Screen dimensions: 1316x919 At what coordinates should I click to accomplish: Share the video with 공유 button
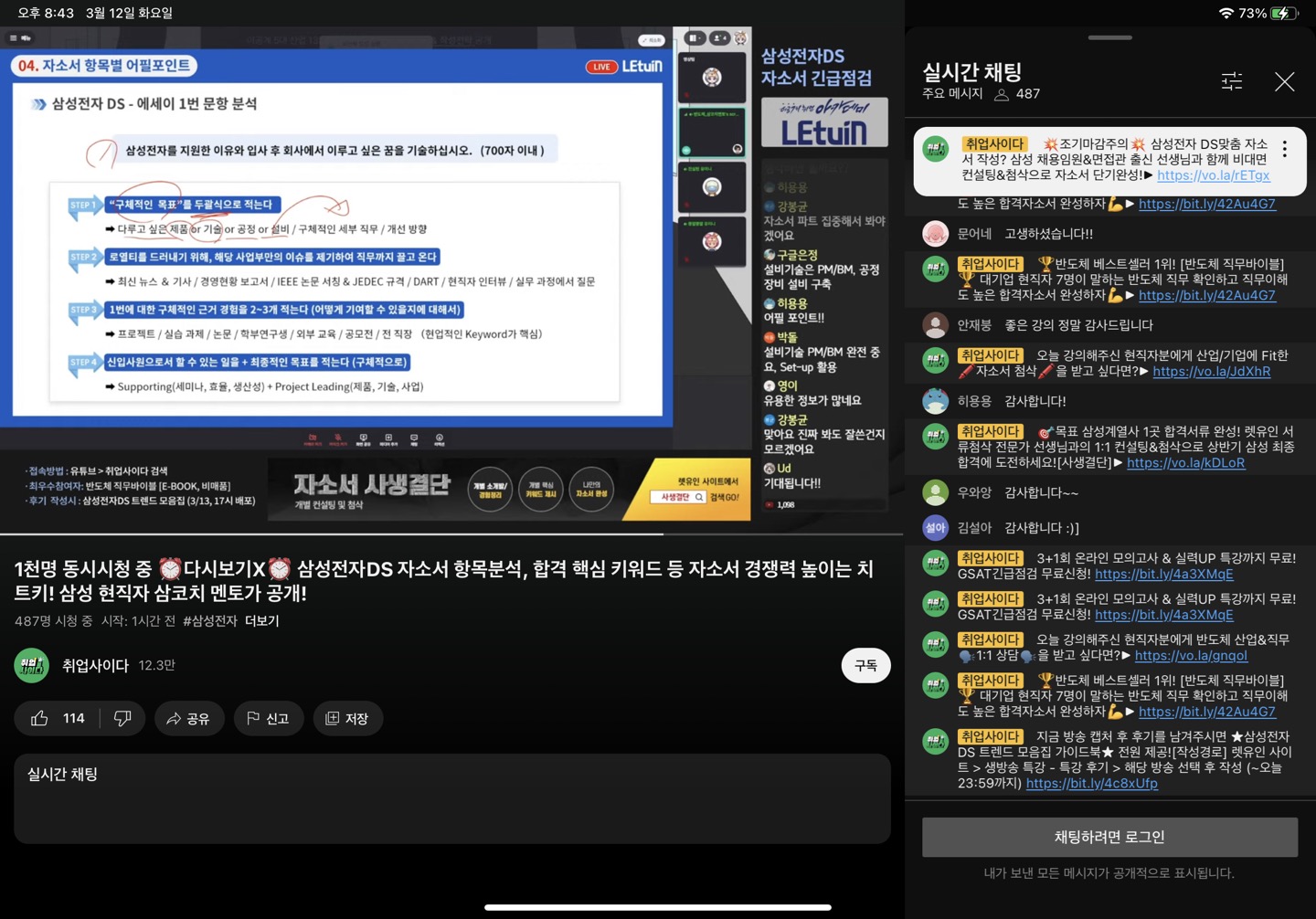tap(188, 719)
